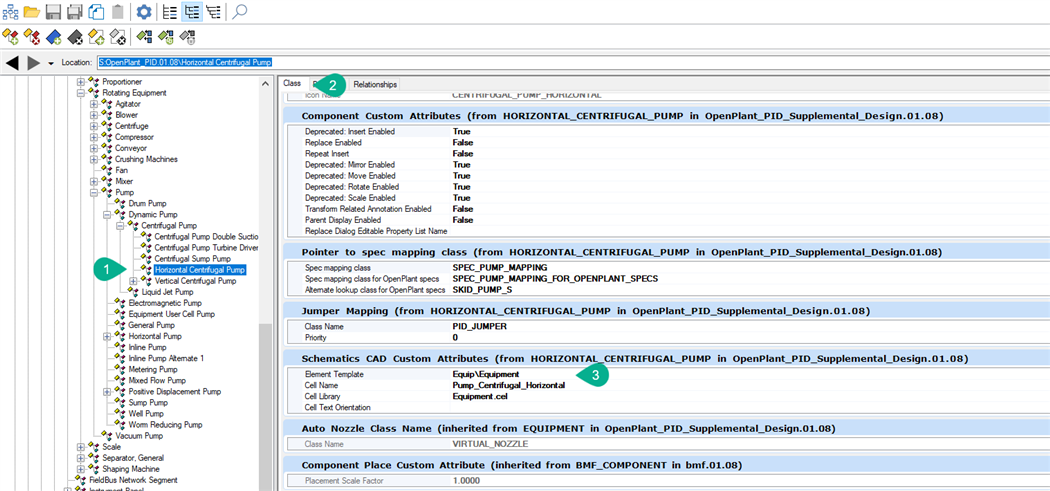Screen dimensions: 1050x491
Task: Open the navigation history dropdown arrow
Action: pos(52,64)
